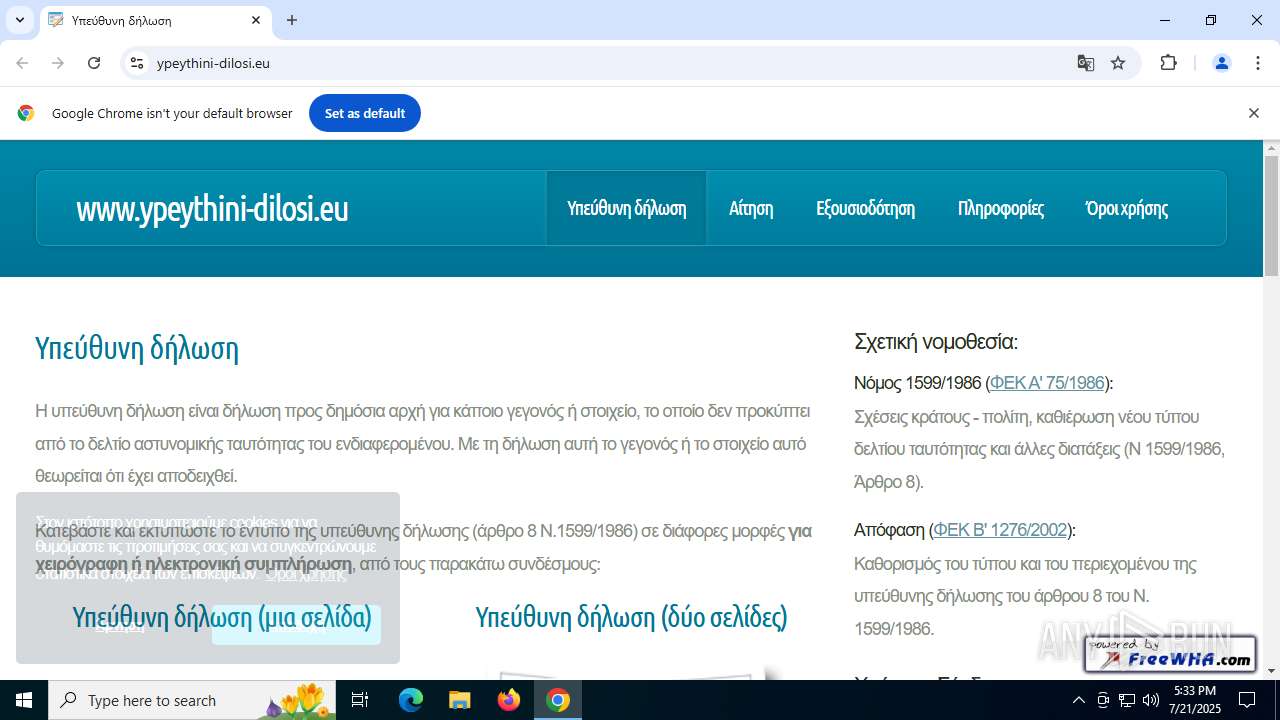The image size is (1280, 720).
Task: Click the Chrome taskbar icon
Action: (558, 700)
